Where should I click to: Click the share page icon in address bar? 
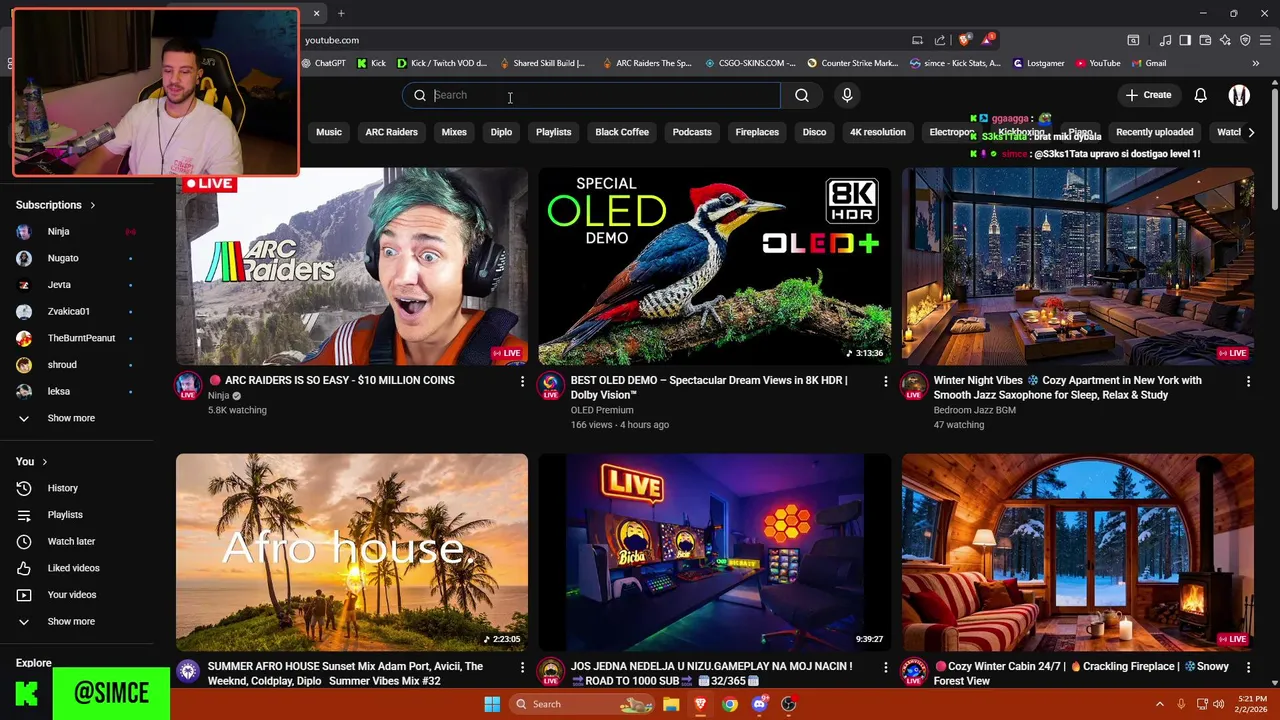tap(940, 40)
